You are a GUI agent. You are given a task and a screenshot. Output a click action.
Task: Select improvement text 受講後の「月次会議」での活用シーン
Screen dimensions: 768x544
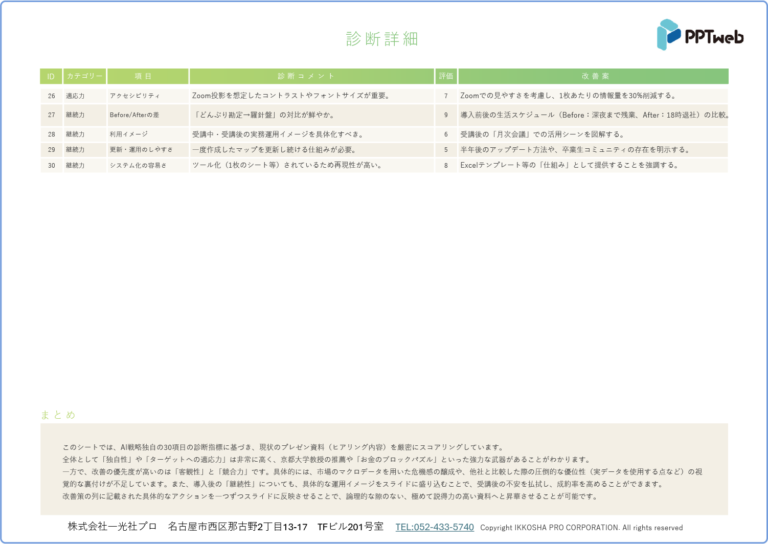(x=542, y=134)
